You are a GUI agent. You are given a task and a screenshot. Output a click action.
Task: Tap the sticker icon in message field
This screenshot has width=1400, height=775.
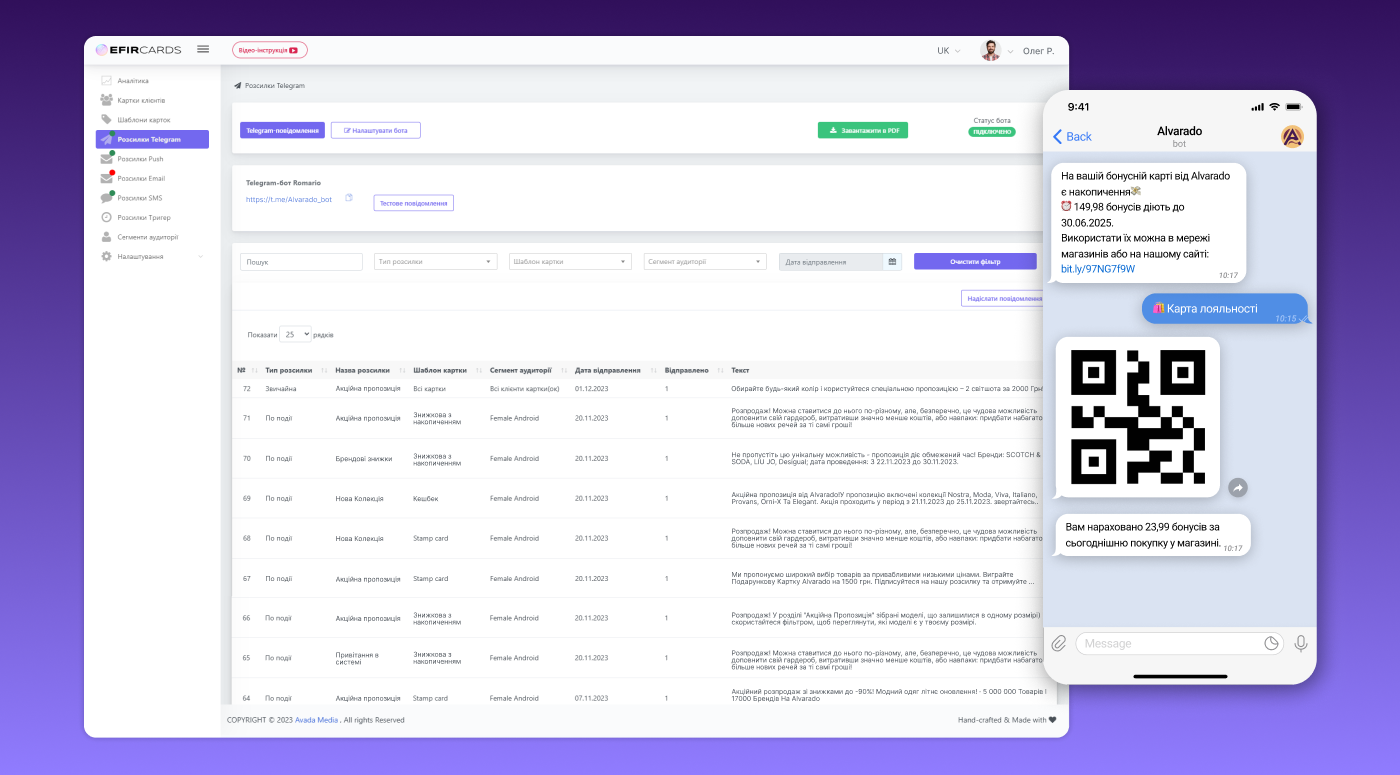coord(1271,643)
